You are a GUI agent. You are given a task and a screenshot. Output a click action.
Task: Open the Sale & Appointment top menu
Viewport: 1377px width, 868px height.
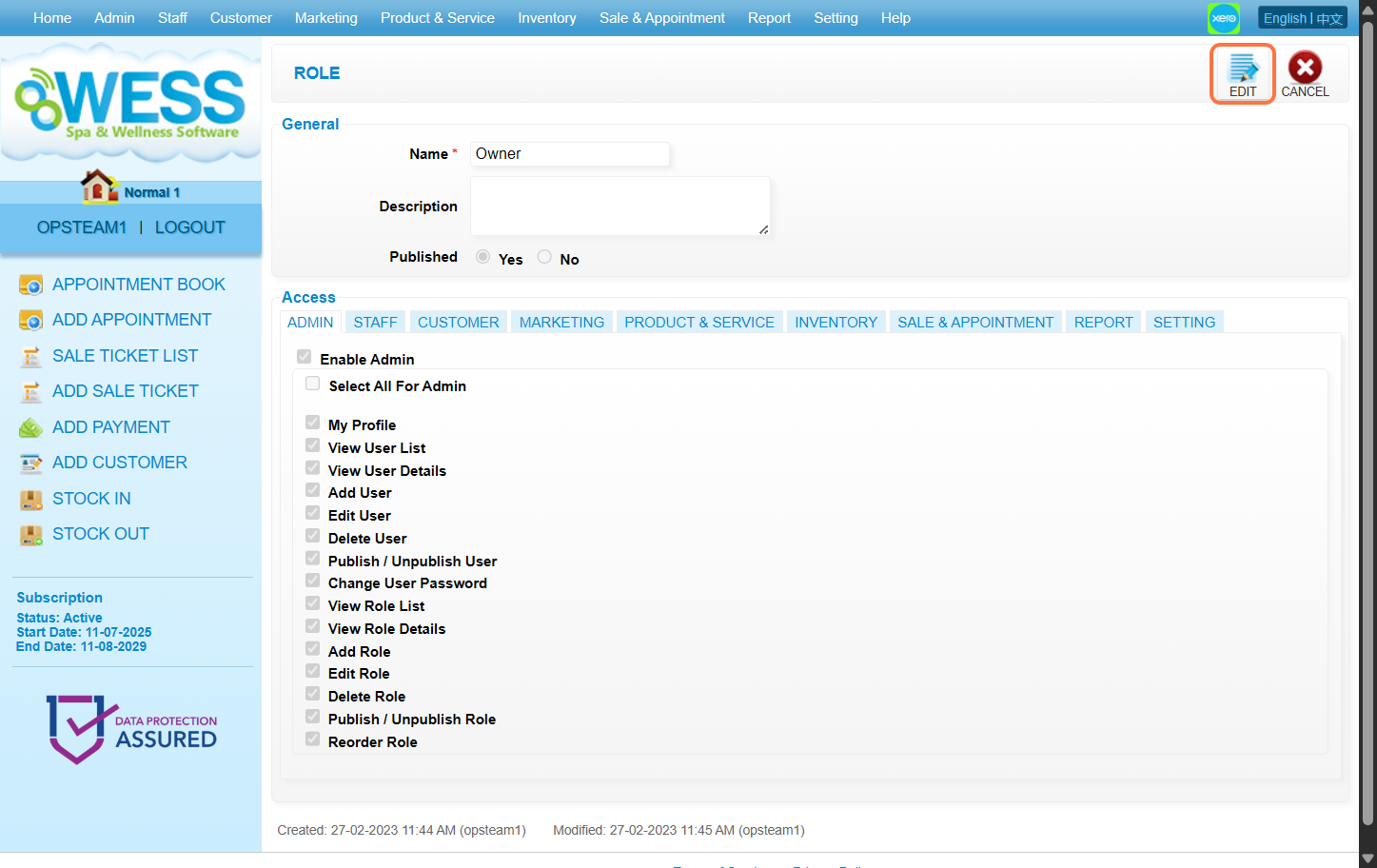(x=661, y=18)
